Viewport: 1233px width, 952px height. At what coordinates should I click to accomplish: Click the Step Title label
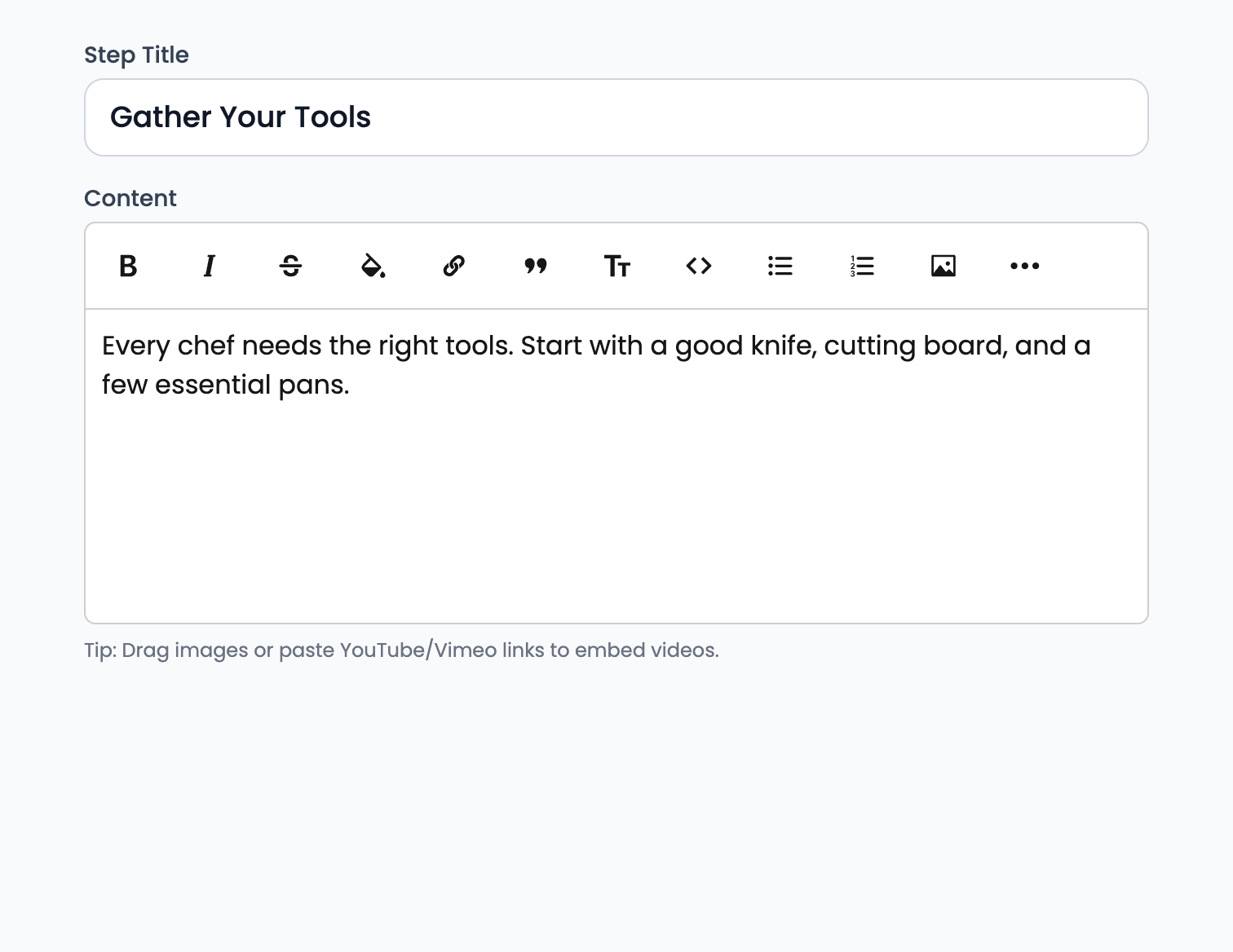(x=136, y=54)
